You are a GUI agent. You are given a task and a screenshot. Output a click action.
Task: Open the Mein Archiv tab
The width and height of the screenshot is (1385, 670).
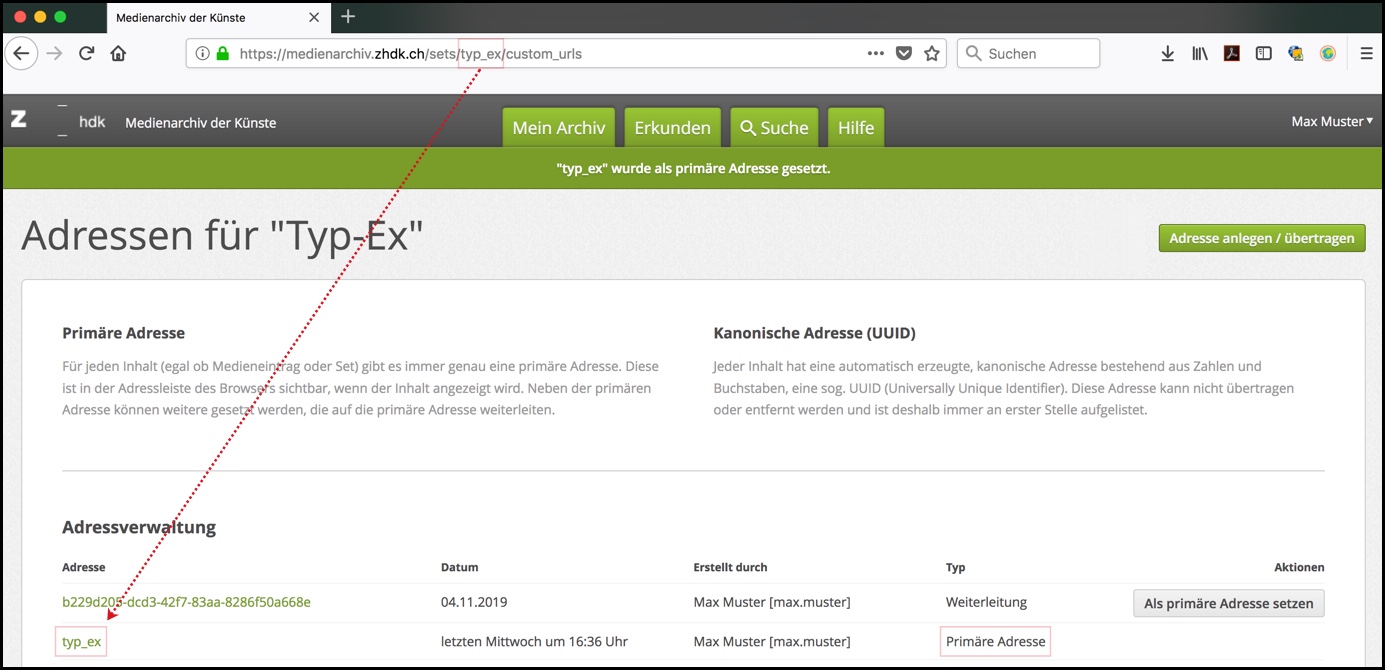pos(559,128)
